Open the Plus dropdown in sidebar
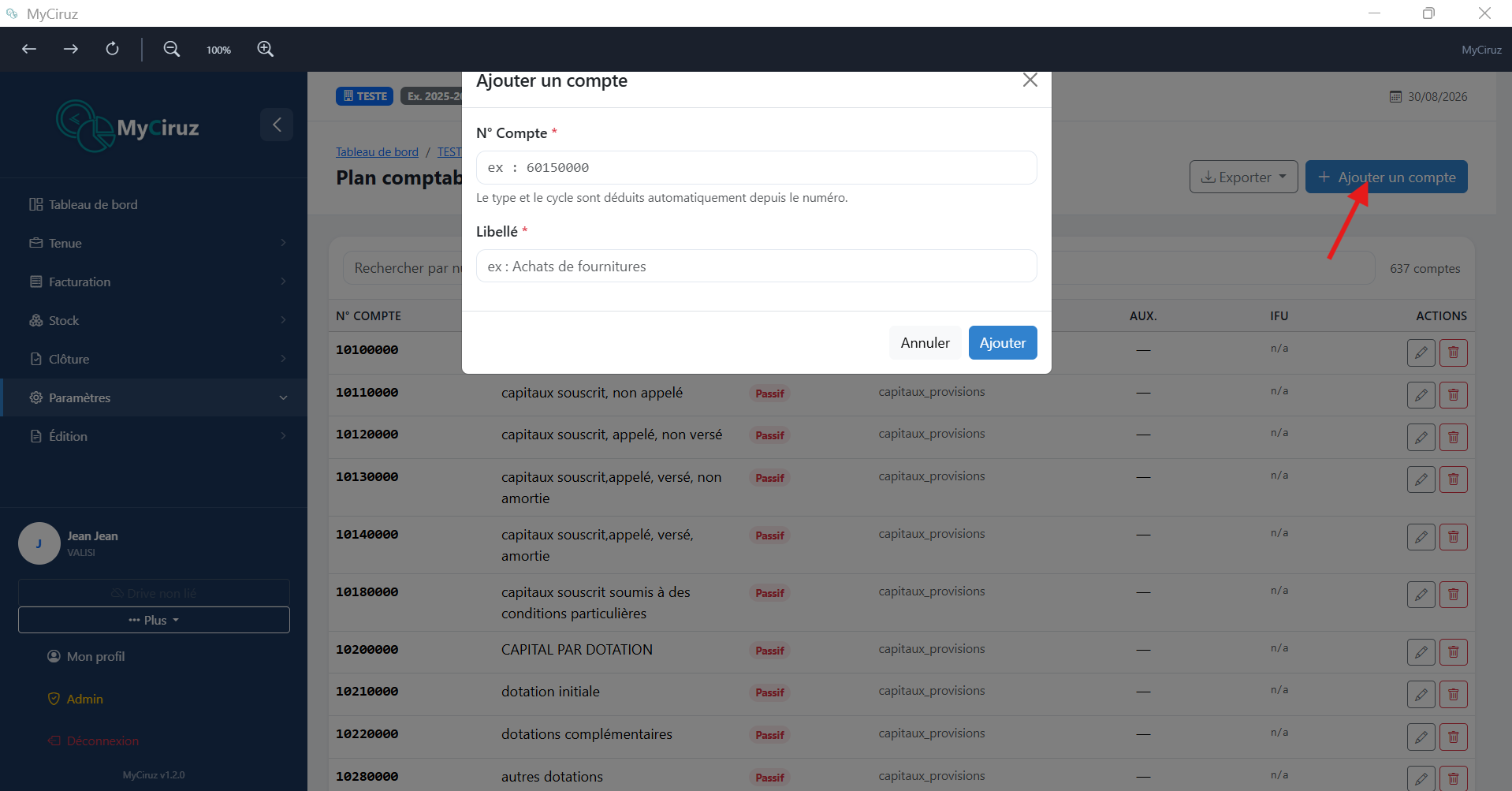Viewport: 1512px width, 791px height. pyautogui.click(x=154, y=620)
